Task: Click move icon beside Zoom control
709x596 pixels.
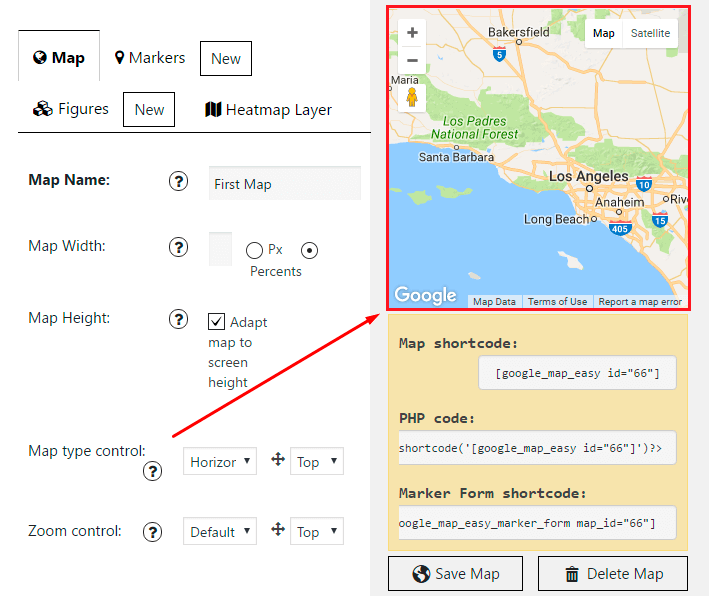Action: [x=278, y=529]
